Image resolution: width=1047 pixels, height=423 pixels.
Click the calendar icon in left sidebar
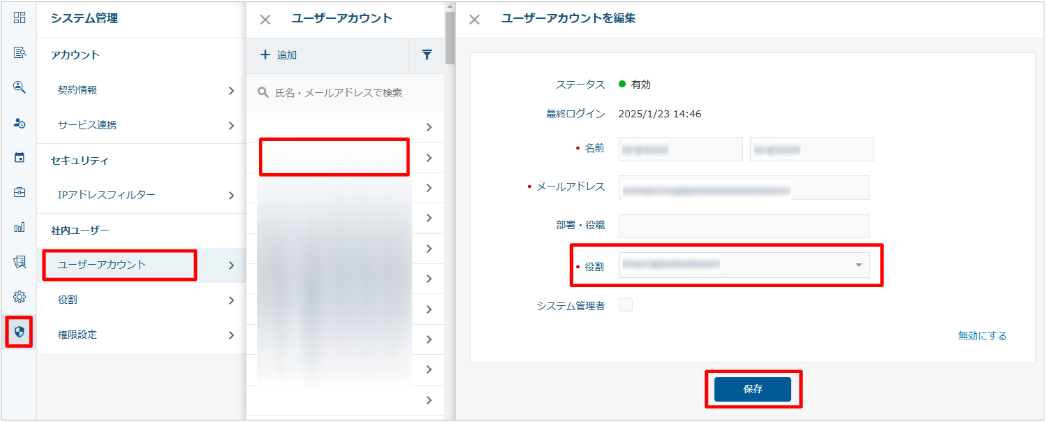click(19, 157)
